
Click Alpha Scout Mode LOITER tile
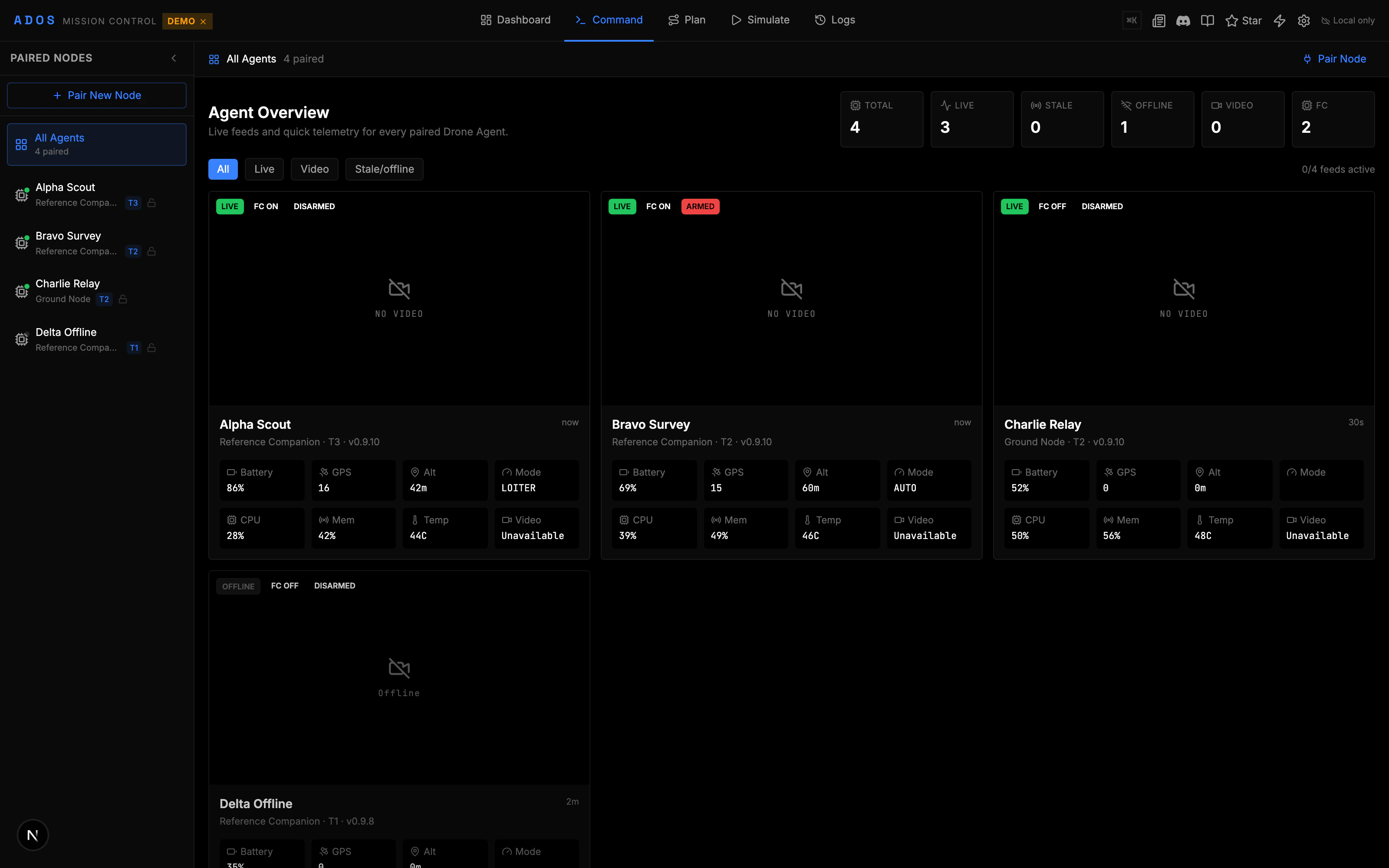537,480
